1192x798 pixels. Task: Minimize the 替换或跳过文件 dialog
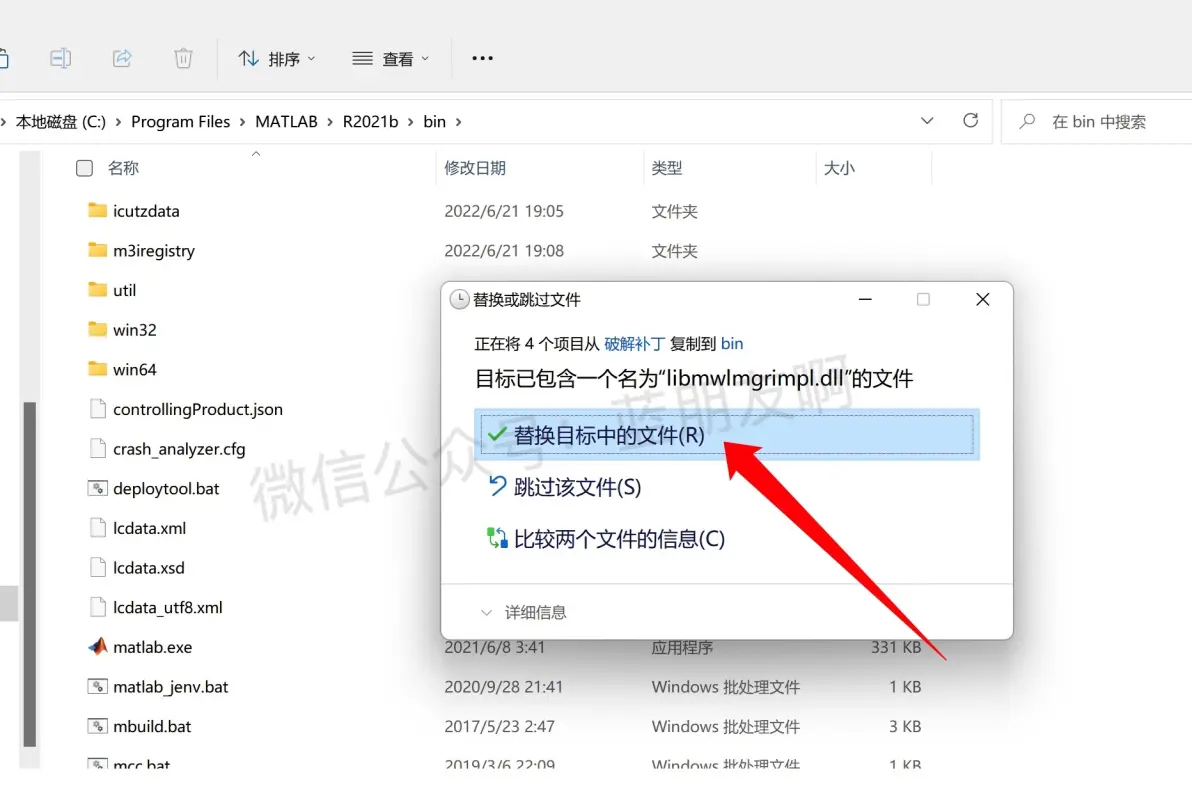865,299
